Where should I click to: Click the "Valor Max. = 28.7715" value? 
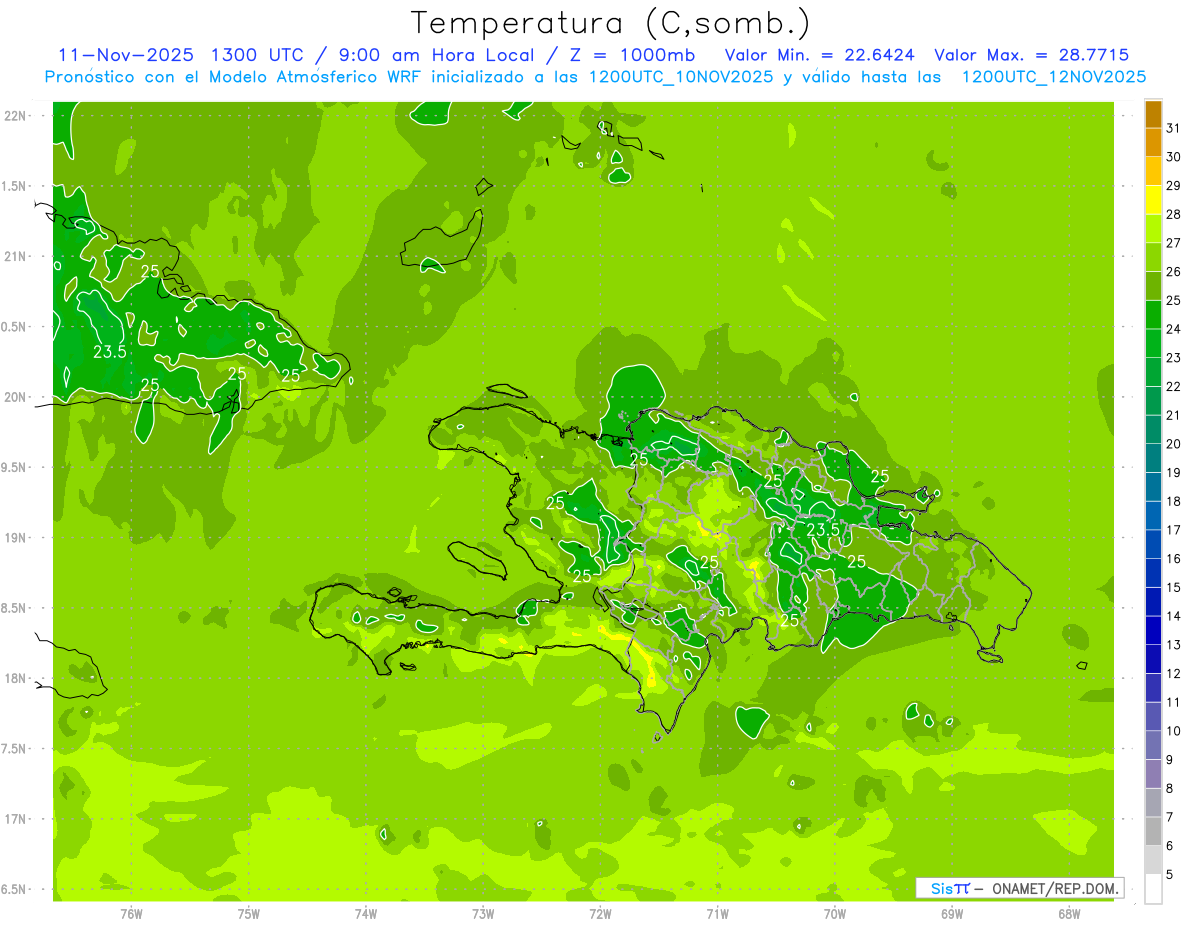(1031, 55)
